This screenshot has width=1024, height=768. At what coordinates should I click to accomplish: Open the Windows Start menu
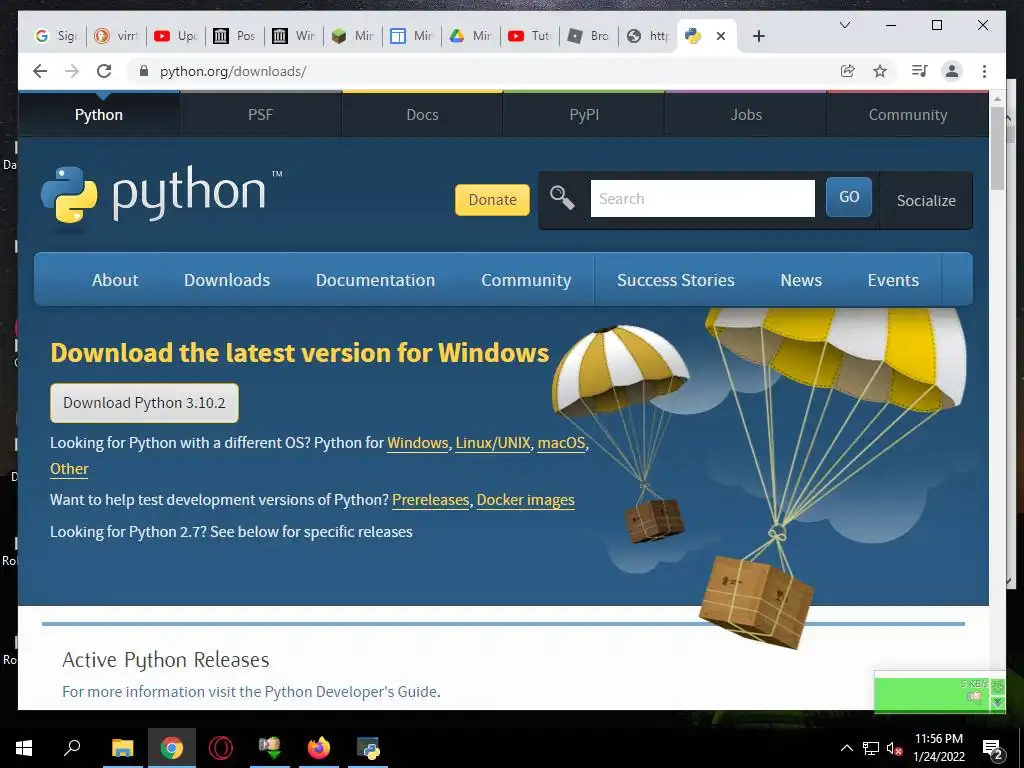click(x=24, y=748)
